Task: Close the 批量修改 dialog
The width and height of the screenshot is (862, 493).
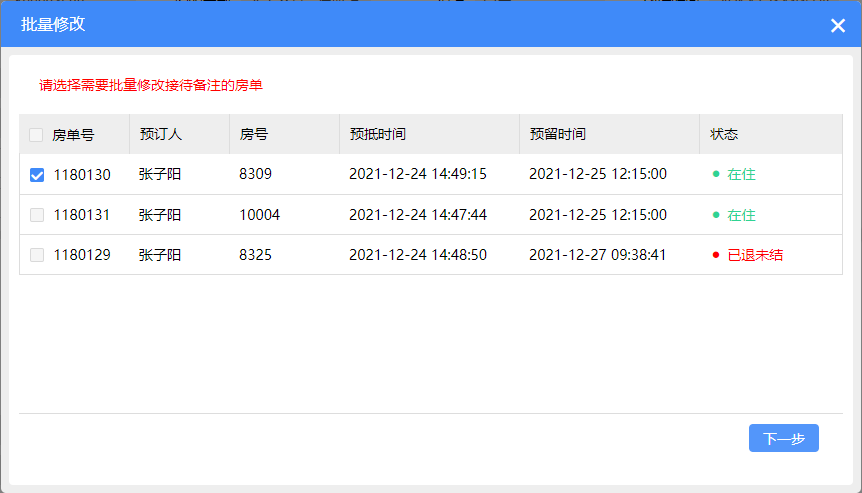Action: (x=837, y=25)
